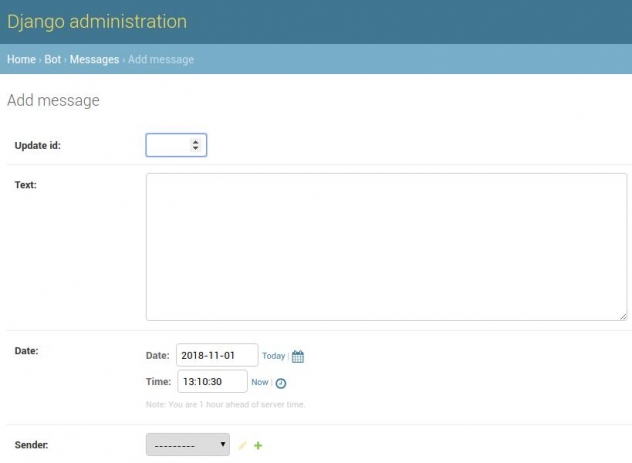Click the Text area resize handle
Viewport: 632px width, 463px height.
[622, 315]
